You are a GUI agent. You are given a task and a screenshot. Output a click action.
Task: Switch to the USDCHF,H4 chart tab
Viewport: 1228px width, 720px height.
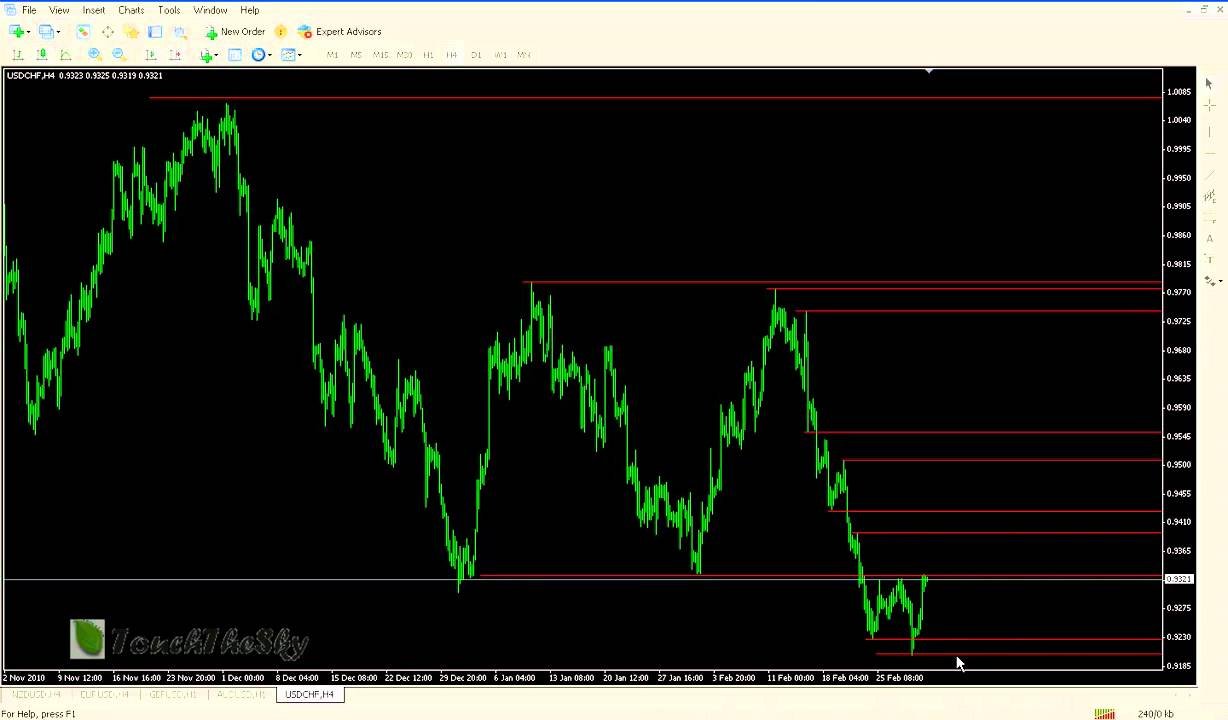pyautogui.click(x=310, y=694)
